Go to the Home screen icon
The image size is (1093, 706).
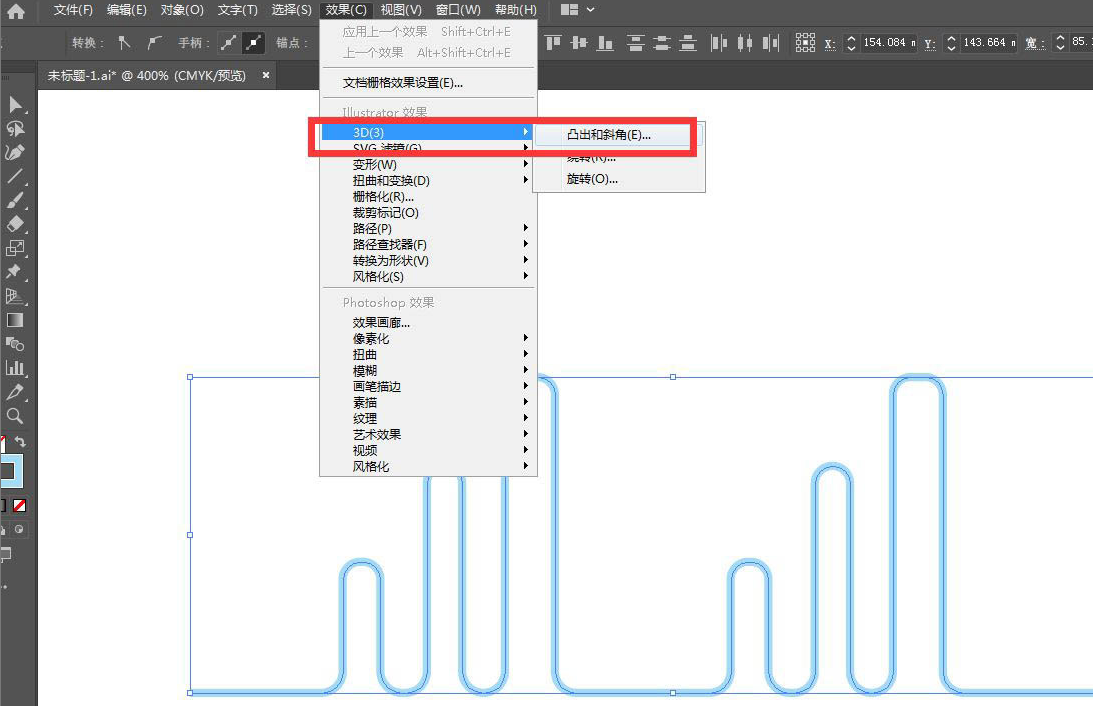(x=15, y=11)
